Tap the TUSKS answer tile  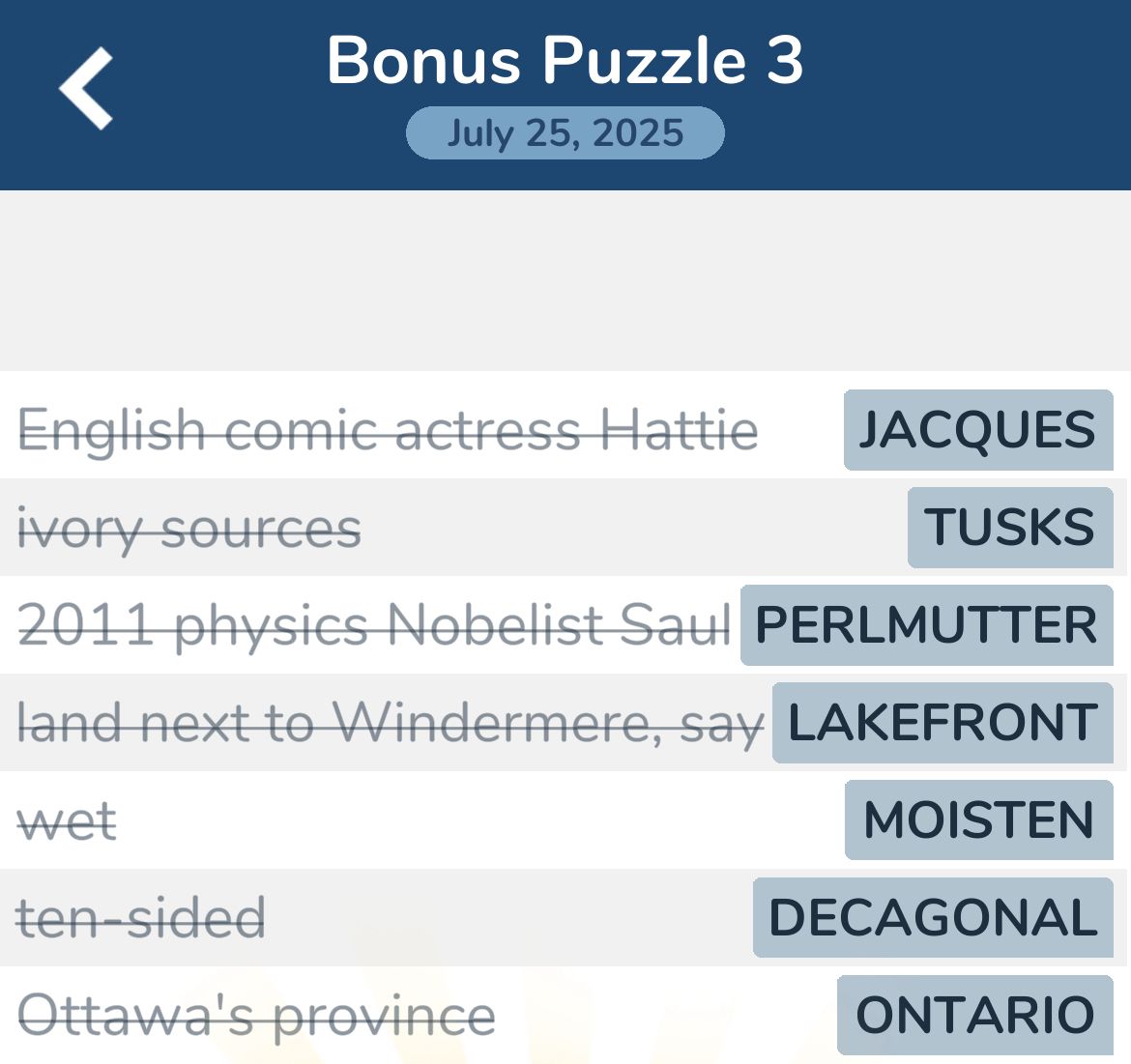[1010, 527]
